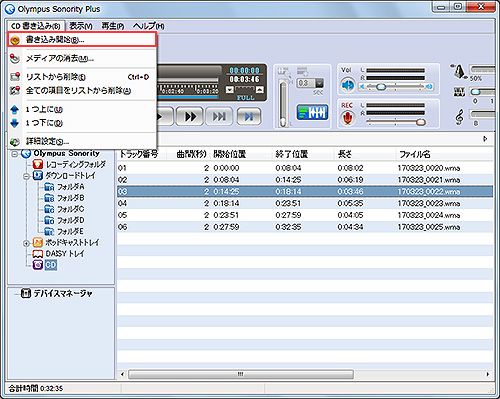The height and width of the screenshot is (399, 500).
Task: Click the horizontal scrollbar thumb
Action: click(x=241, y=374)
